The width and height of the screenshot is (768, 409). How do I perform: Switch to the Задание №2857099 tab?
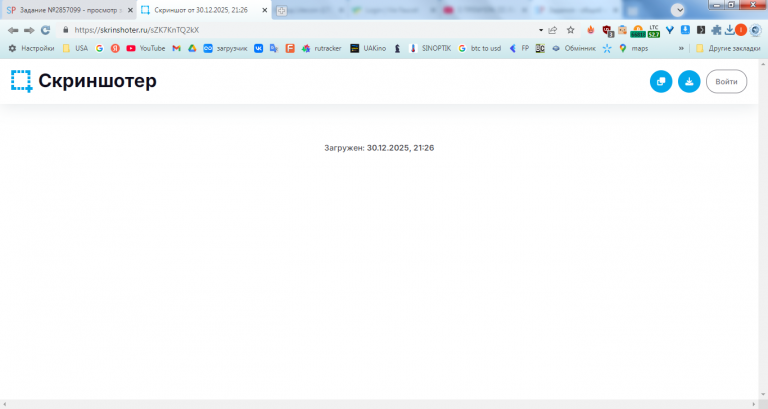point(69,10)
